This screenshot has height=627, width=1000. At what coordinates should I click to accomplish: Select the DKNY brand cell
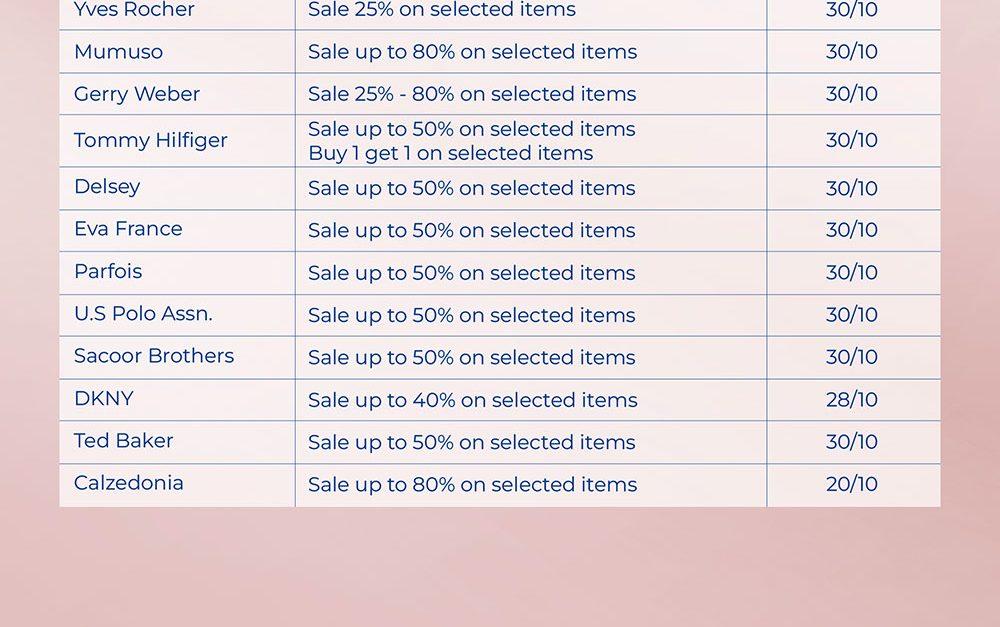pos(104,399)
